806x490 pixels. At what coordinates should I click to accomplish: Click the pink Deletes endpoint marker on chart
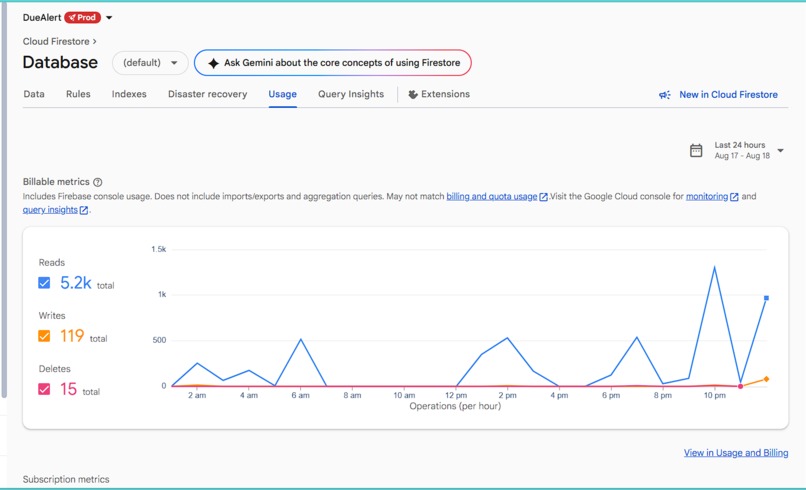tap(740, 386)
